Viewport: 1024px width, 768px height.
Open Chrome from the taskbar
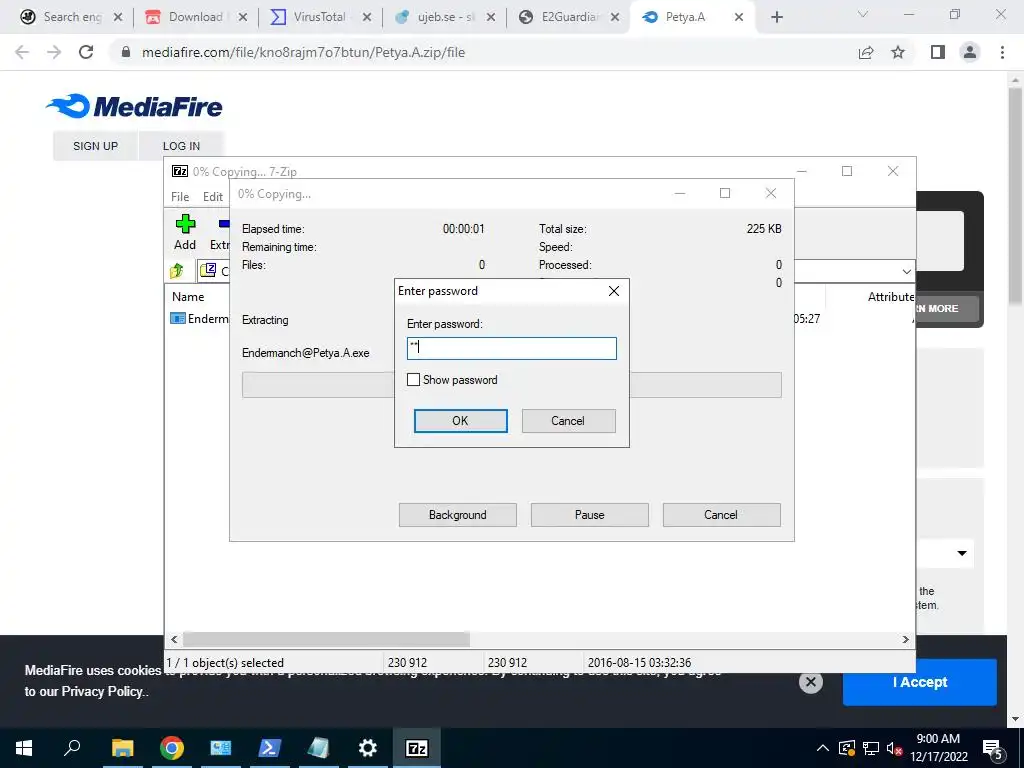(172, 748)
